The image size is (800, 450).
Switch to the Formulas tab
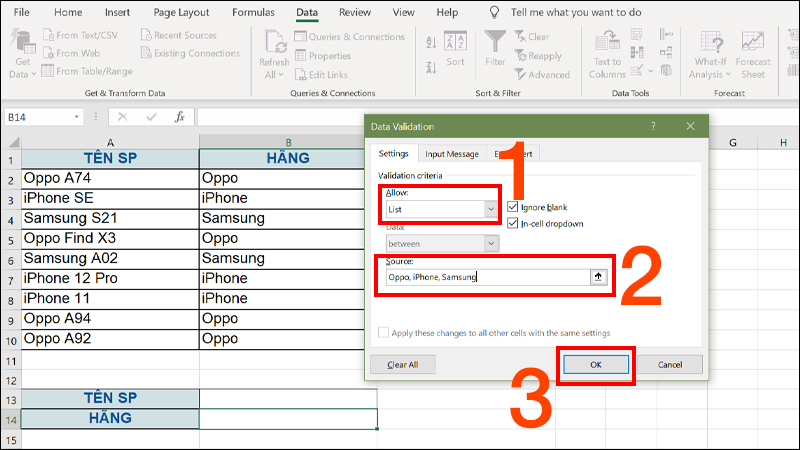pos(253,12)
